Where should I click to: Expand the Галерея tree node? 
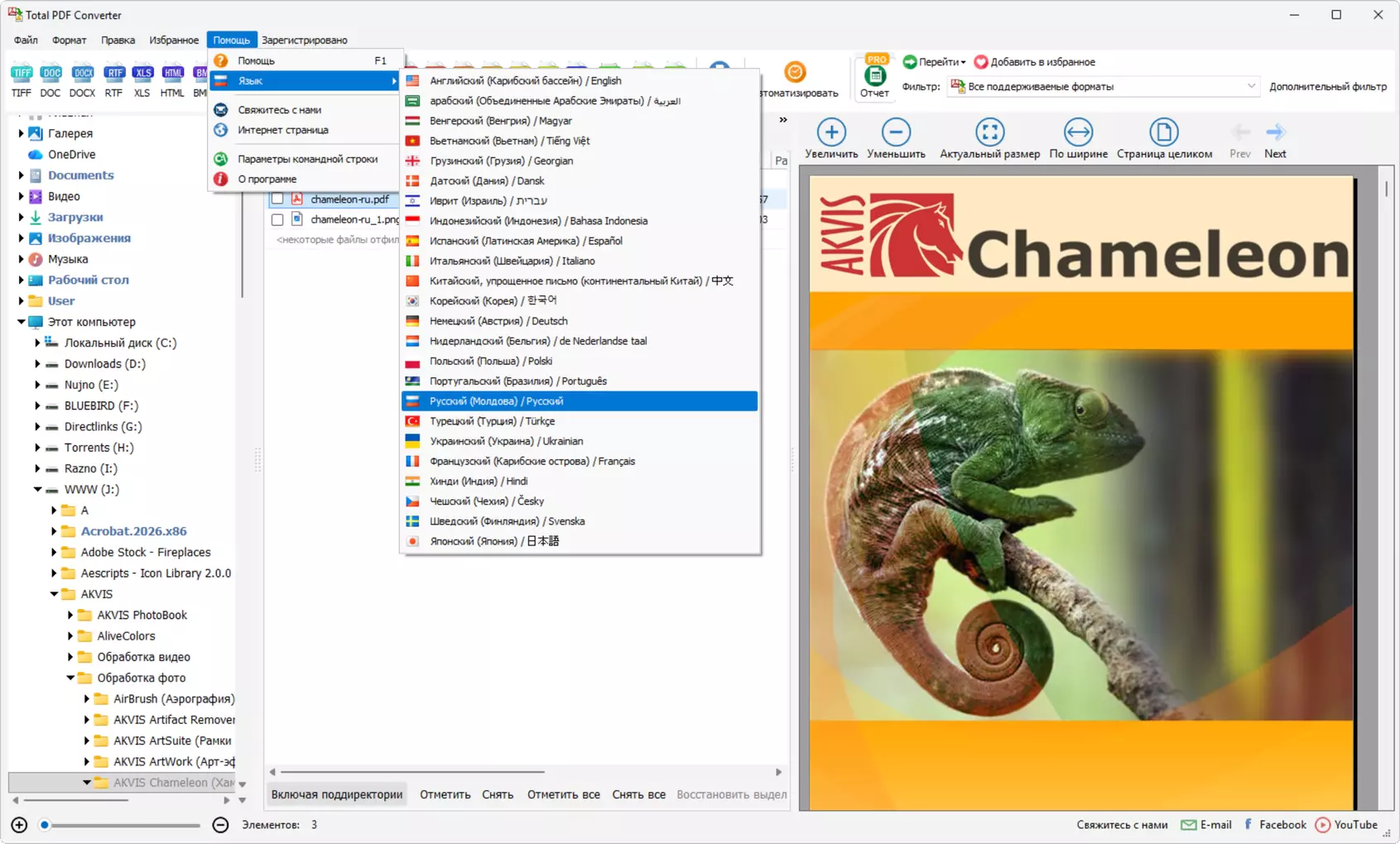(x=22, y=133)
